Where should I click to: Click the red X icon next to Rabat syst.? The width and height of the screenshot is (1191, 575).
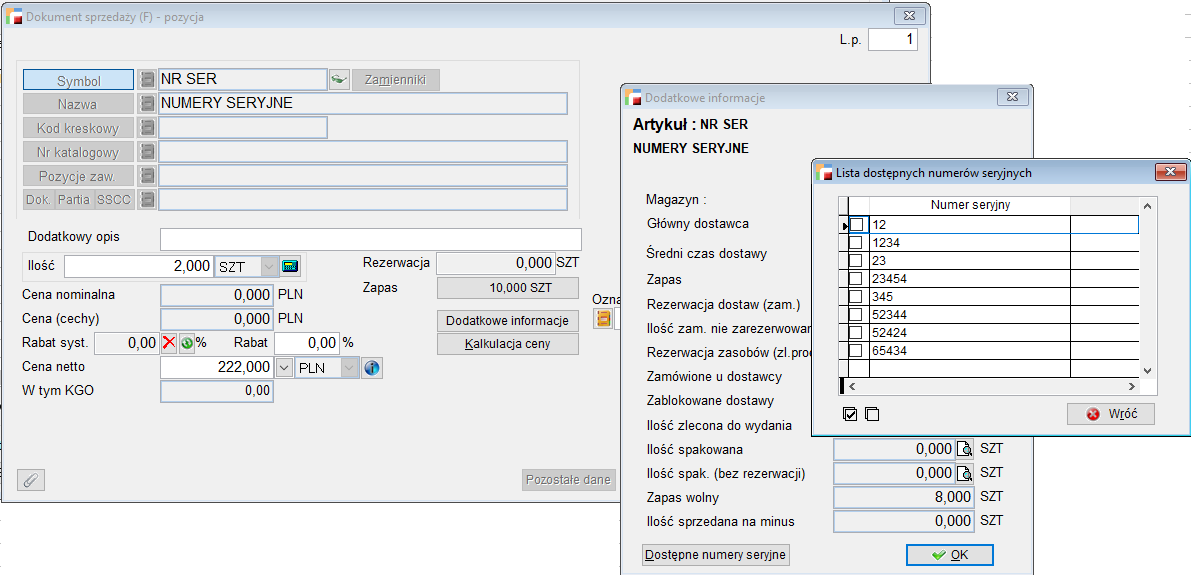pos(169,343)
